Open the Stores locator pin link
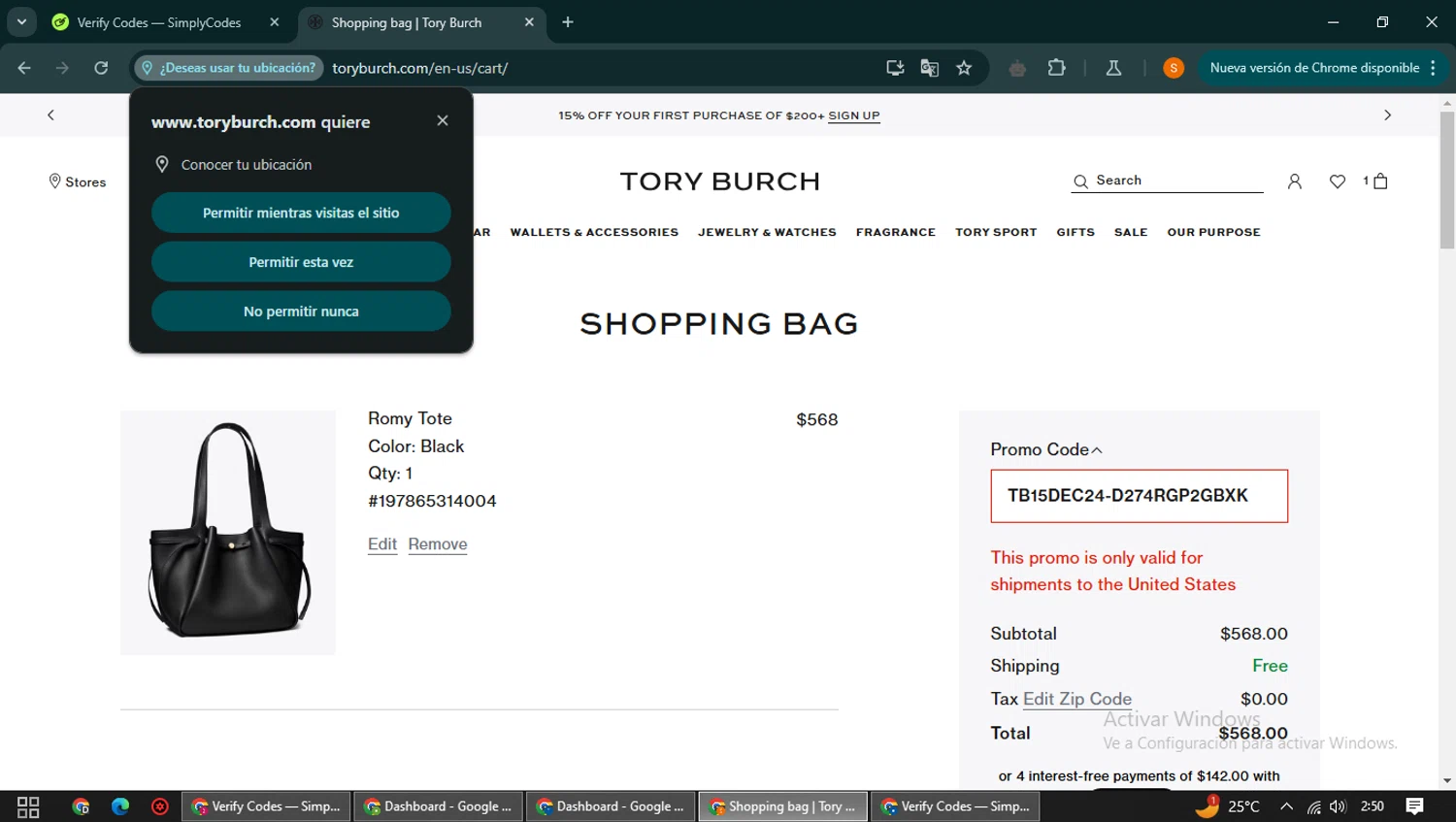The image size is (1456, 822). point(78,181)
